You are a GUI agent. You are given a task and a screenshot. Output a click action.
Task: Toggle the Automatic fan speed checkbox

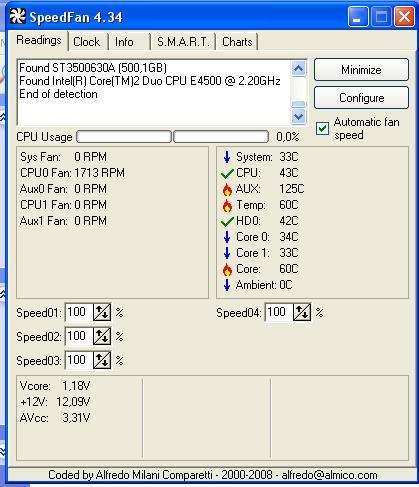point(322,128)
